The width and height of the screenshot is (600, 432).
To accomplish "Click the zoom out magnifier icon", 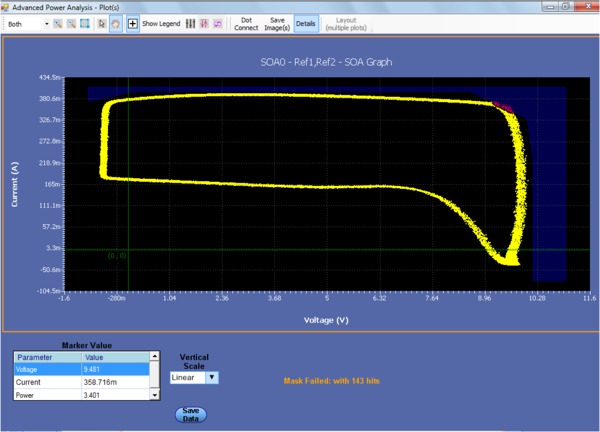I will click(x=73, y=23).
